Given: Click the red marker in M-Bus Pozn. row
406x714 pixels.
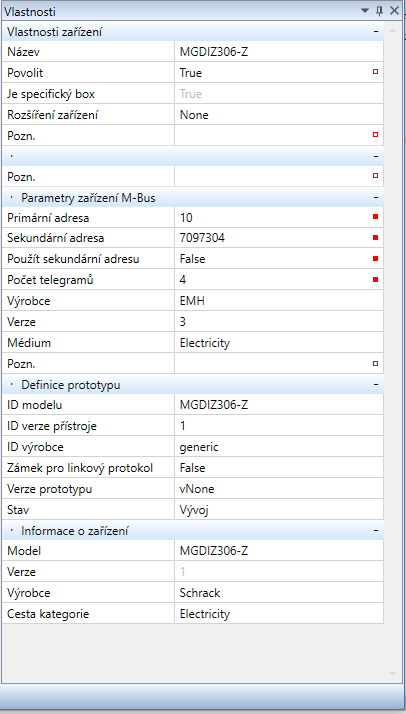Looking at the screenshot, I should [376, 364].
